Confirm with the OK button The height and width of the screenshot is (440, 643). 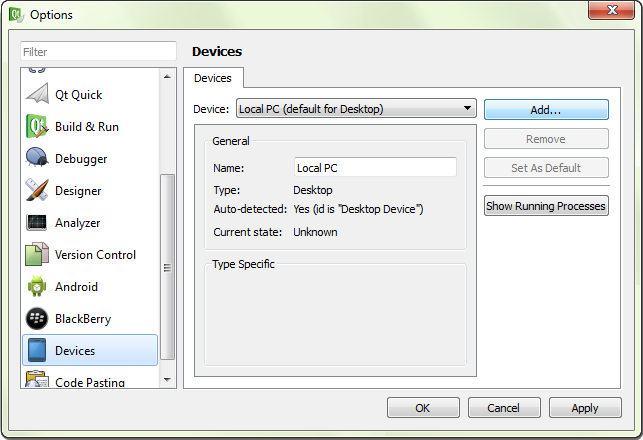point(423,408)
